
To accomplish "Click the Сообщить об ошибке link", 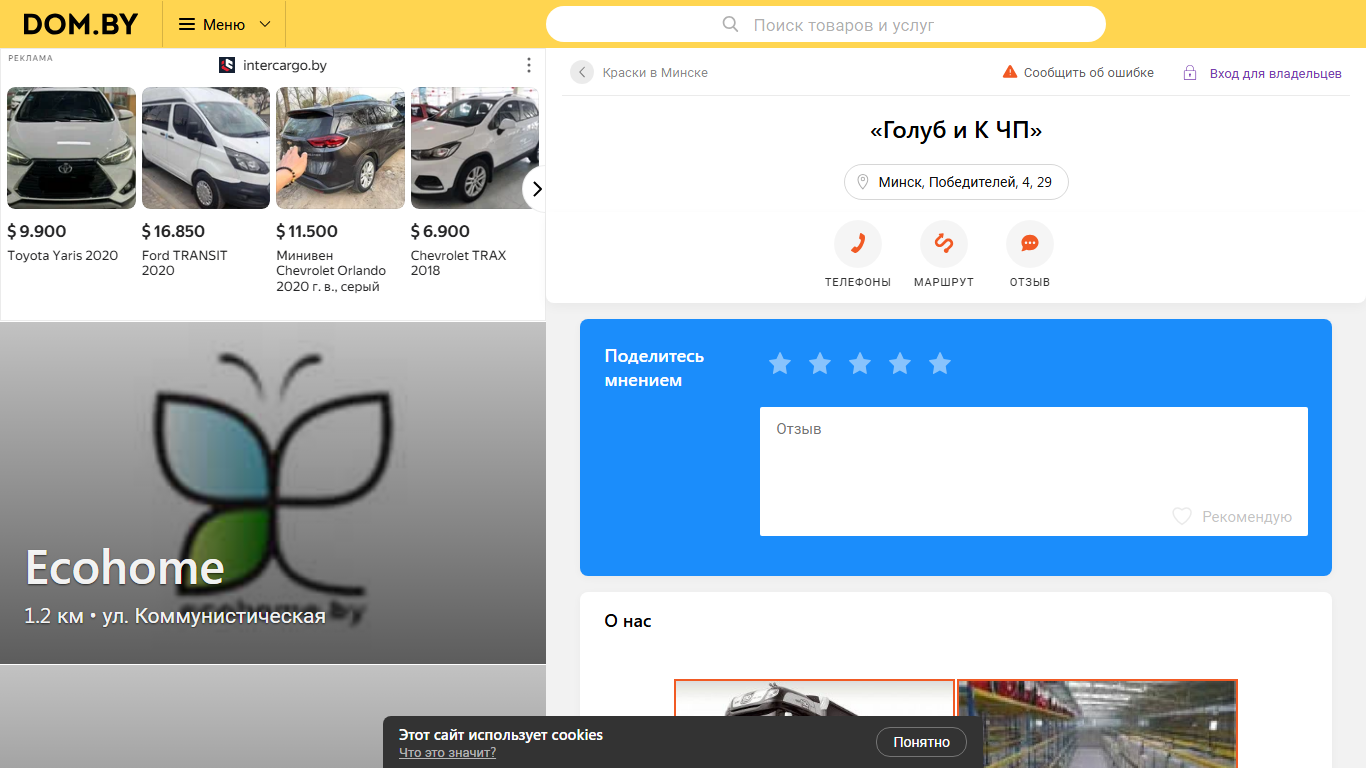I will pyautogui.click(x=1089, y=72).
